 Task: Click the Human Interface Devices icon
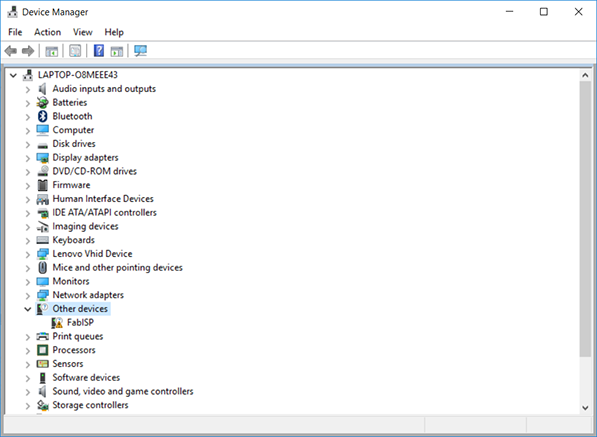(43, 199)
